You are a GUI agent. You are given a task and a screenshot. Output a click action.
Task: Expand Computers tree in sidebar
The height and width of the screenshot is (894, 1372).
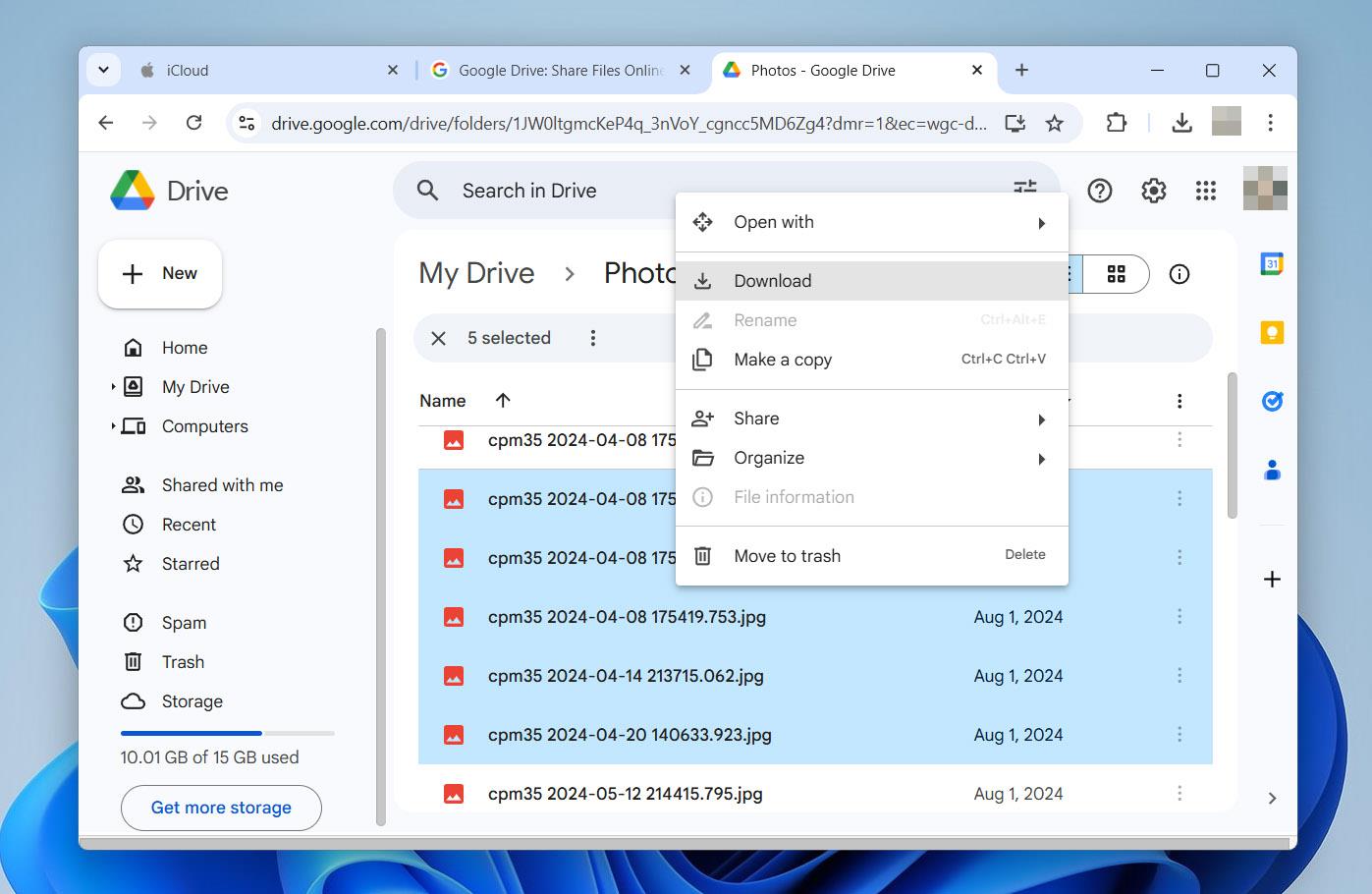[x=113, y=426]
